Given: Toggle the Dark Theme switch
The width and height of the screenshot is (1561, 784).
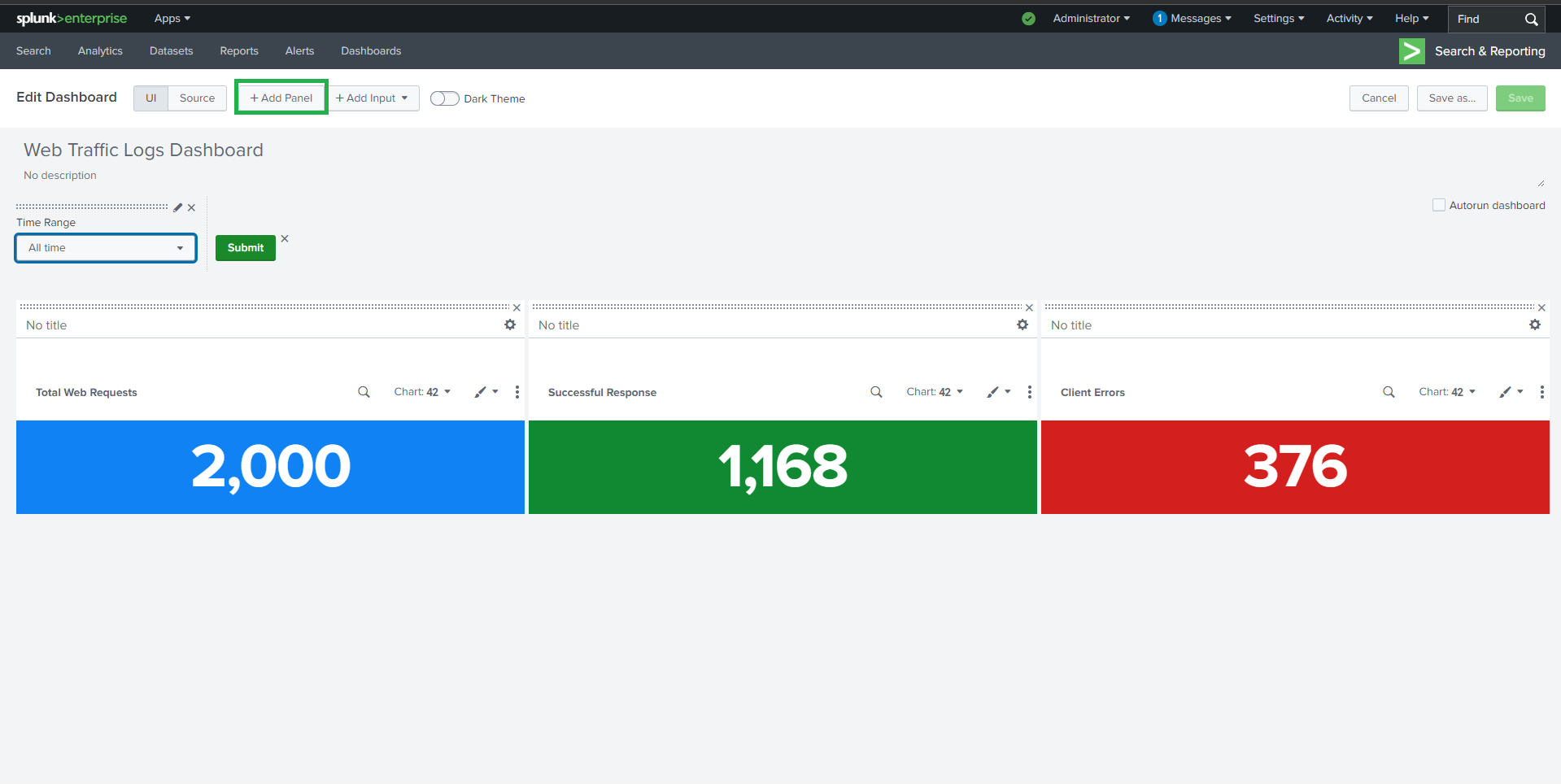Looking at the screenshot, I should tap(445, 98).
